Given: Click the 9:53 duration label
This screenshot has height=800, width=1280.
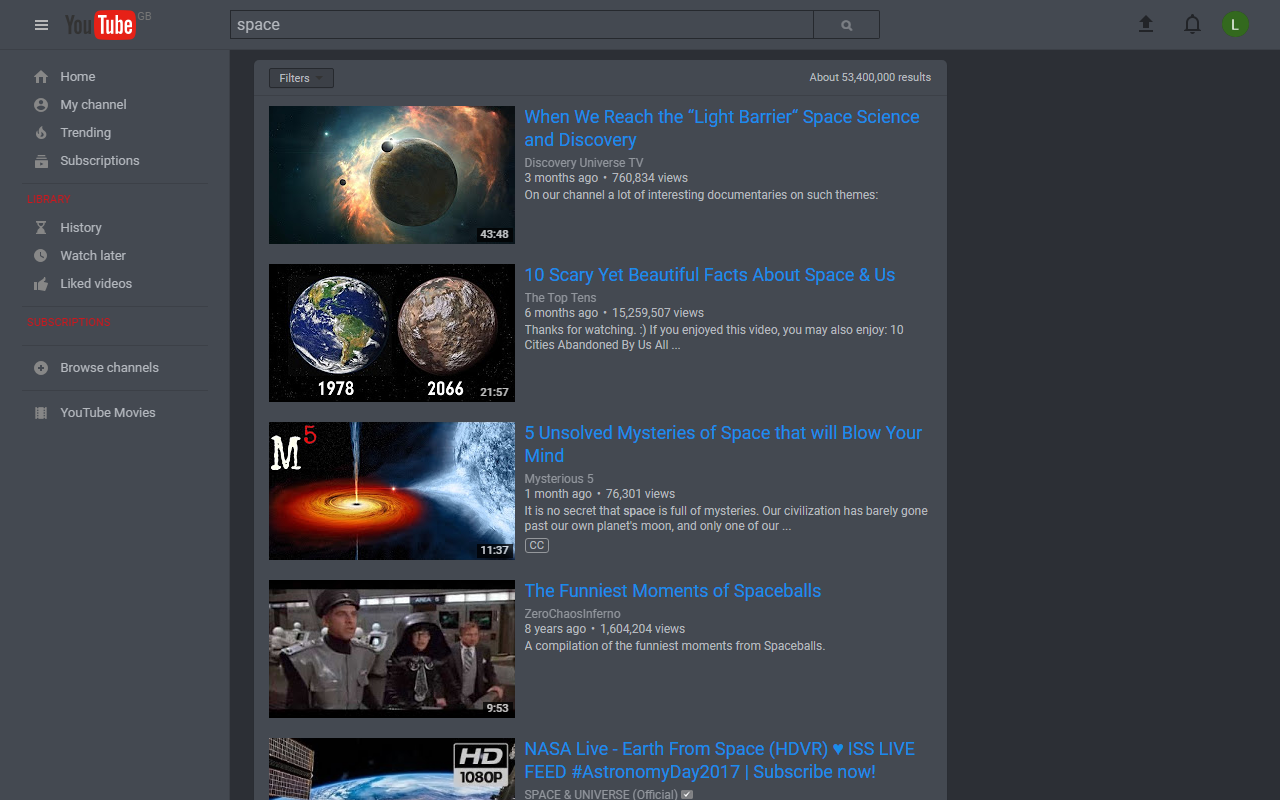Looking at the screenshot, I should 497,708.
